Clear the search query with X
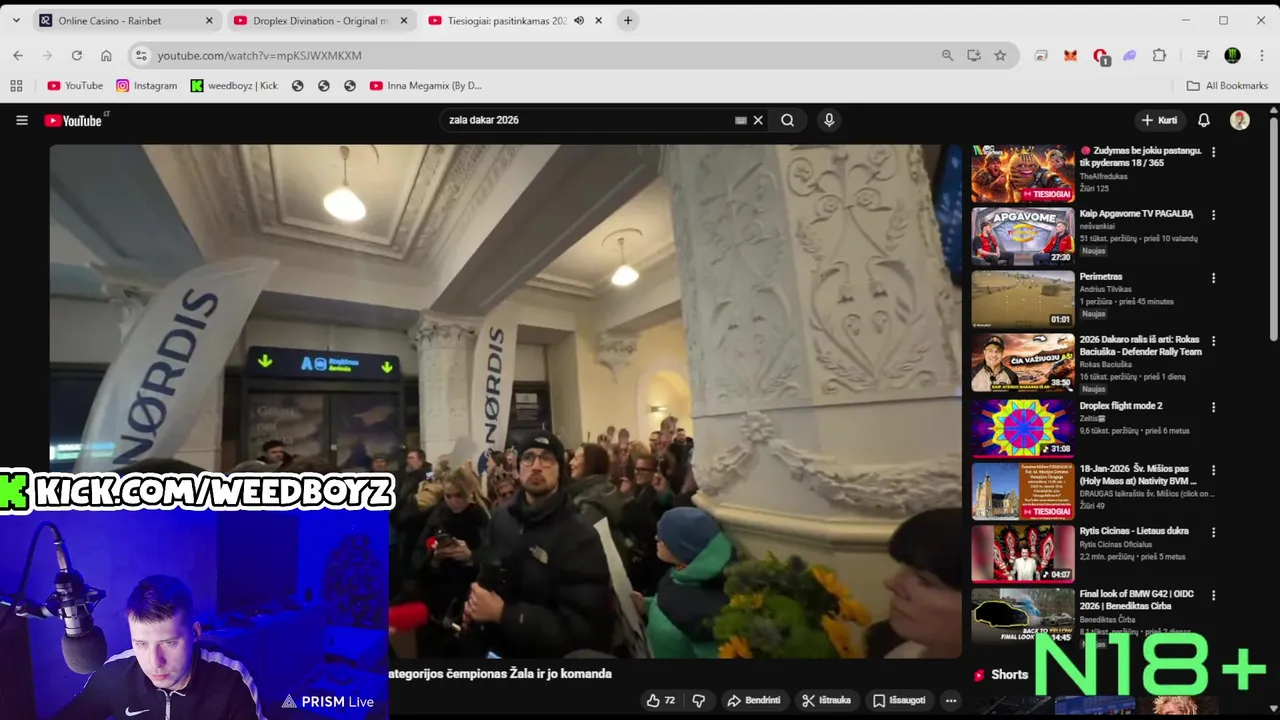Viewport: 1280px width, 720px height. pyautogui.click(x=758, y=120)
